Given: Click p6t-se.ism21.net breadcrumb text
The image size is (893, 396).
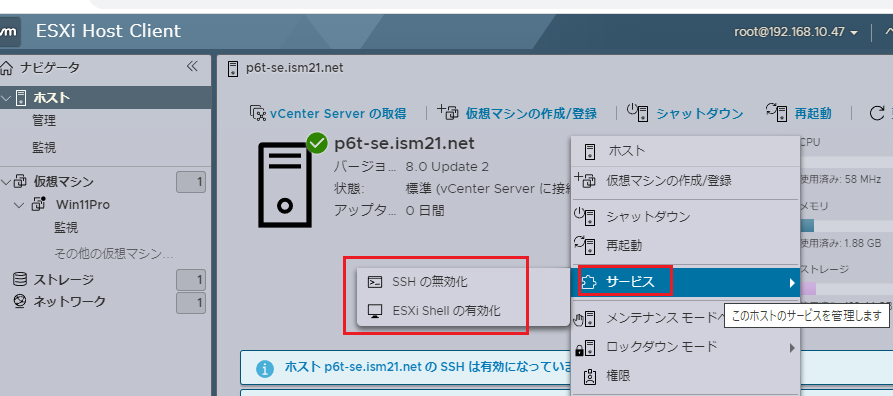Looking at the screenshot, I should [x=294, y=68].
